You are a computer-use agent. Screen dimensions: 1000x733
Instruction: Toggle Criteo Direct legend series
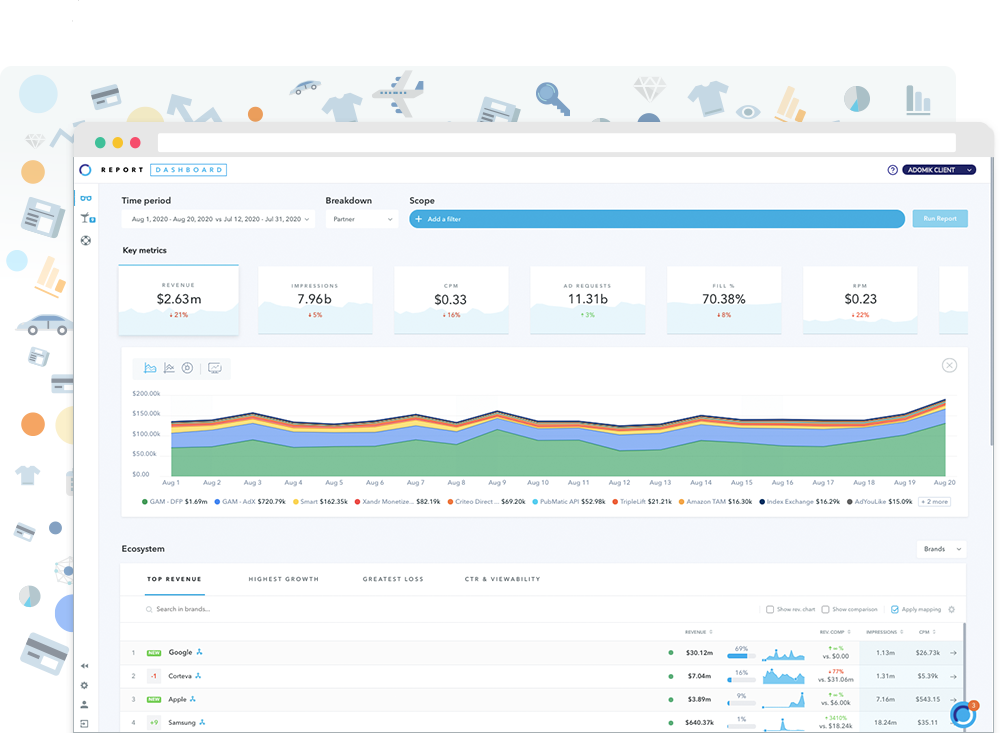point(487,501)
